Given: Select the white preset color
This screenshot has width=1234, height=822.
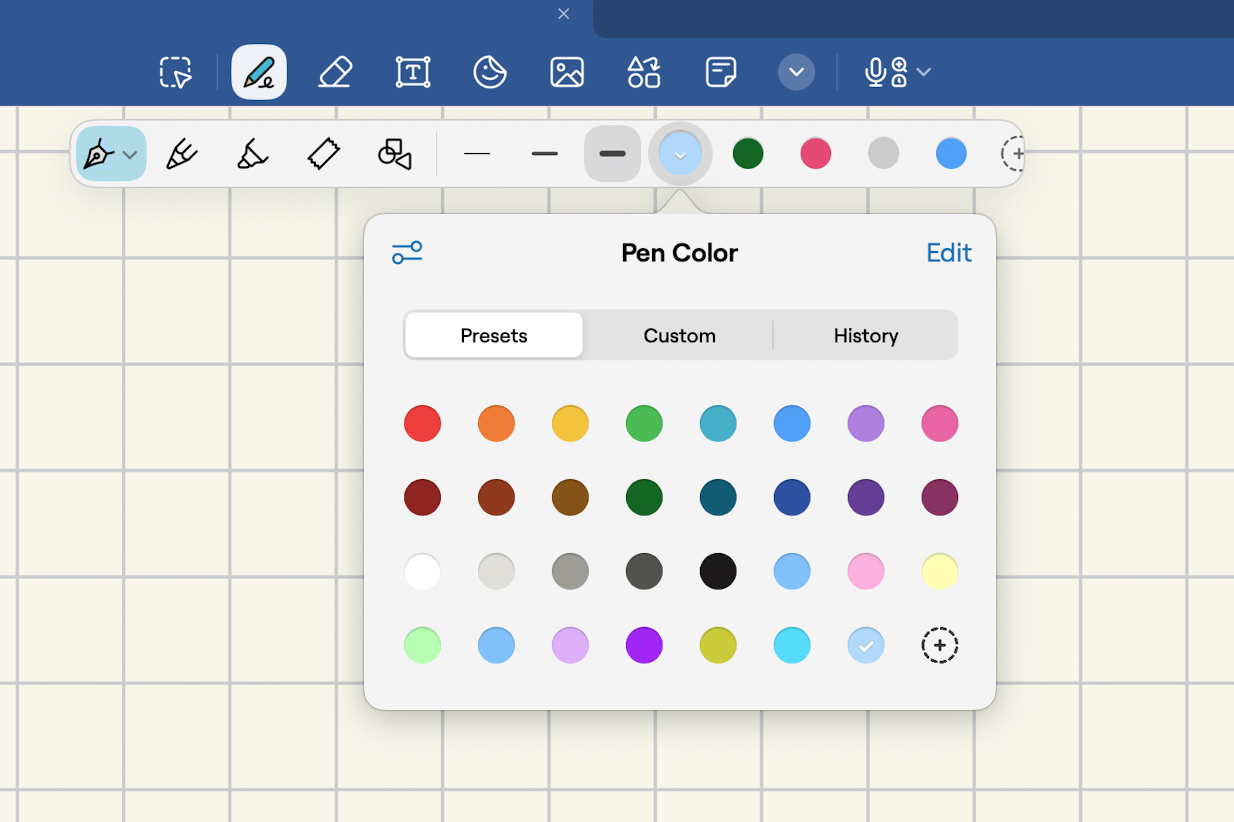Looking at the screenshot, I should pyautogui.click(x=423, y=571).
